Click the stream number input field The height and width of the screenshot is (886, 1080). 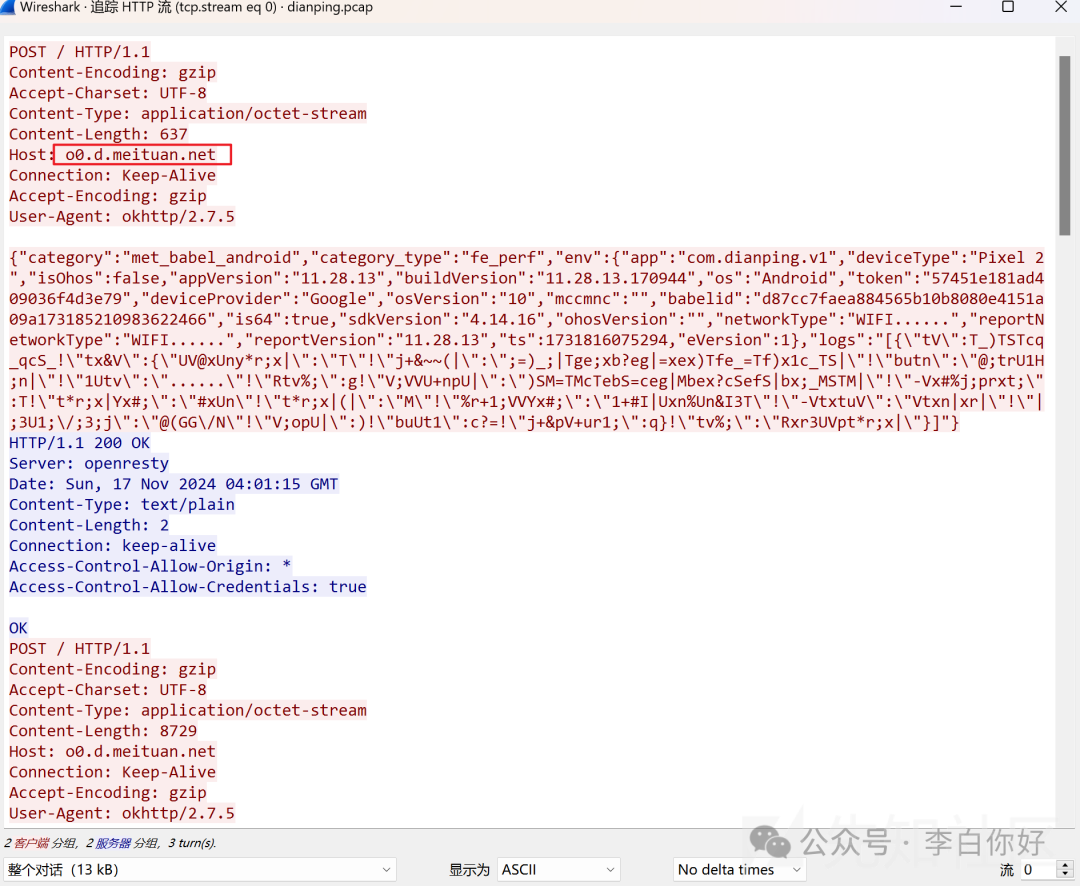tap(1038, 869)
